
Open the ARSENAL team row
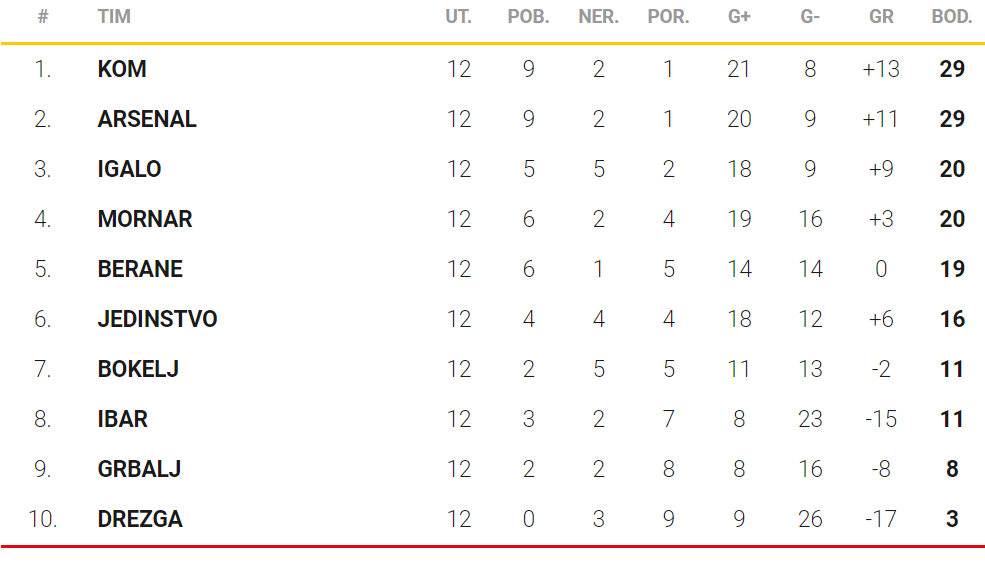(x=147, y=119)
